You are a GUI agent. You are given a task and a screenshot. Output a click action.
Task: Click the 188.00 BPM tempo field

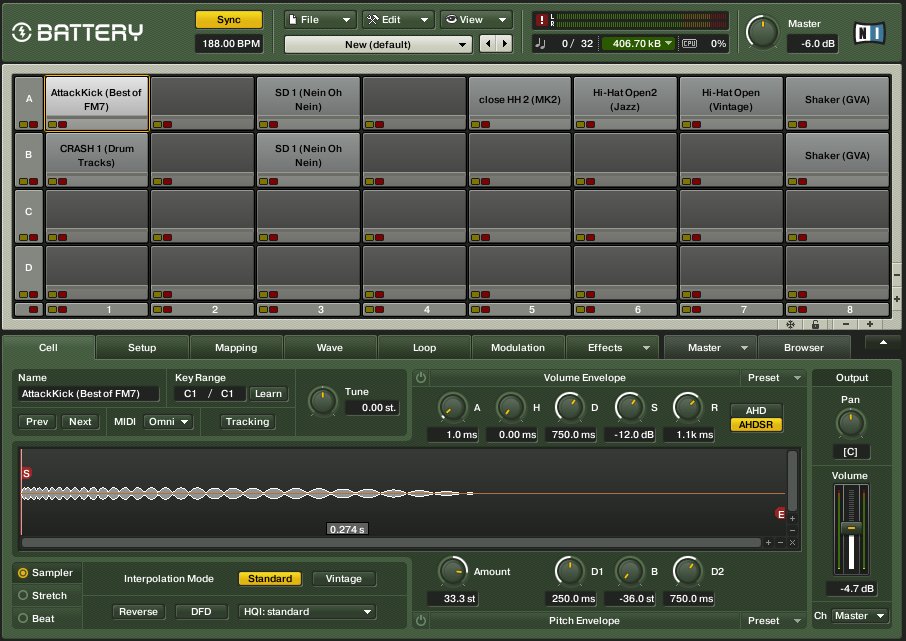click(x=229, y=44)
